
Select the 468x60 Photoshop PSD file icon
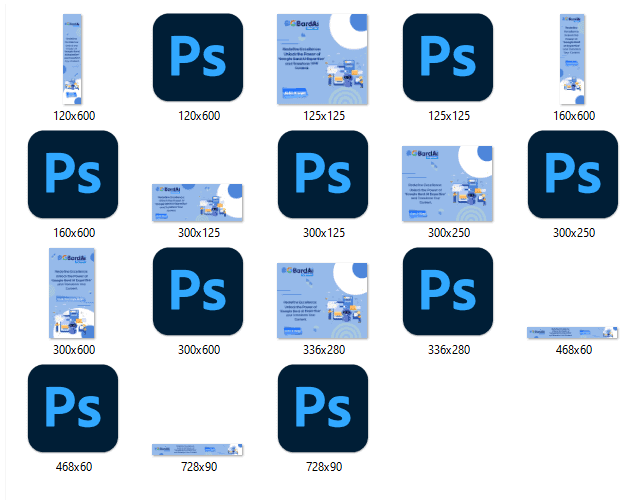tap(73, 408)
